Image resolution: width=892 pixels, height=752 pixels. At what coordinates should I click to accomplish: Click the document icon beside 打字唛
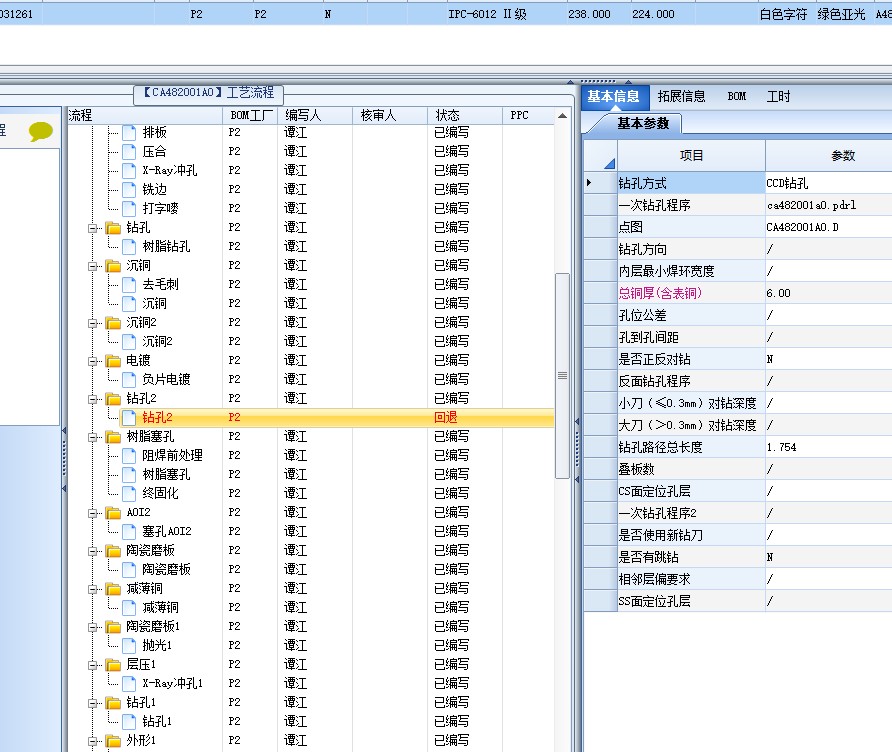tap(129, 208)
